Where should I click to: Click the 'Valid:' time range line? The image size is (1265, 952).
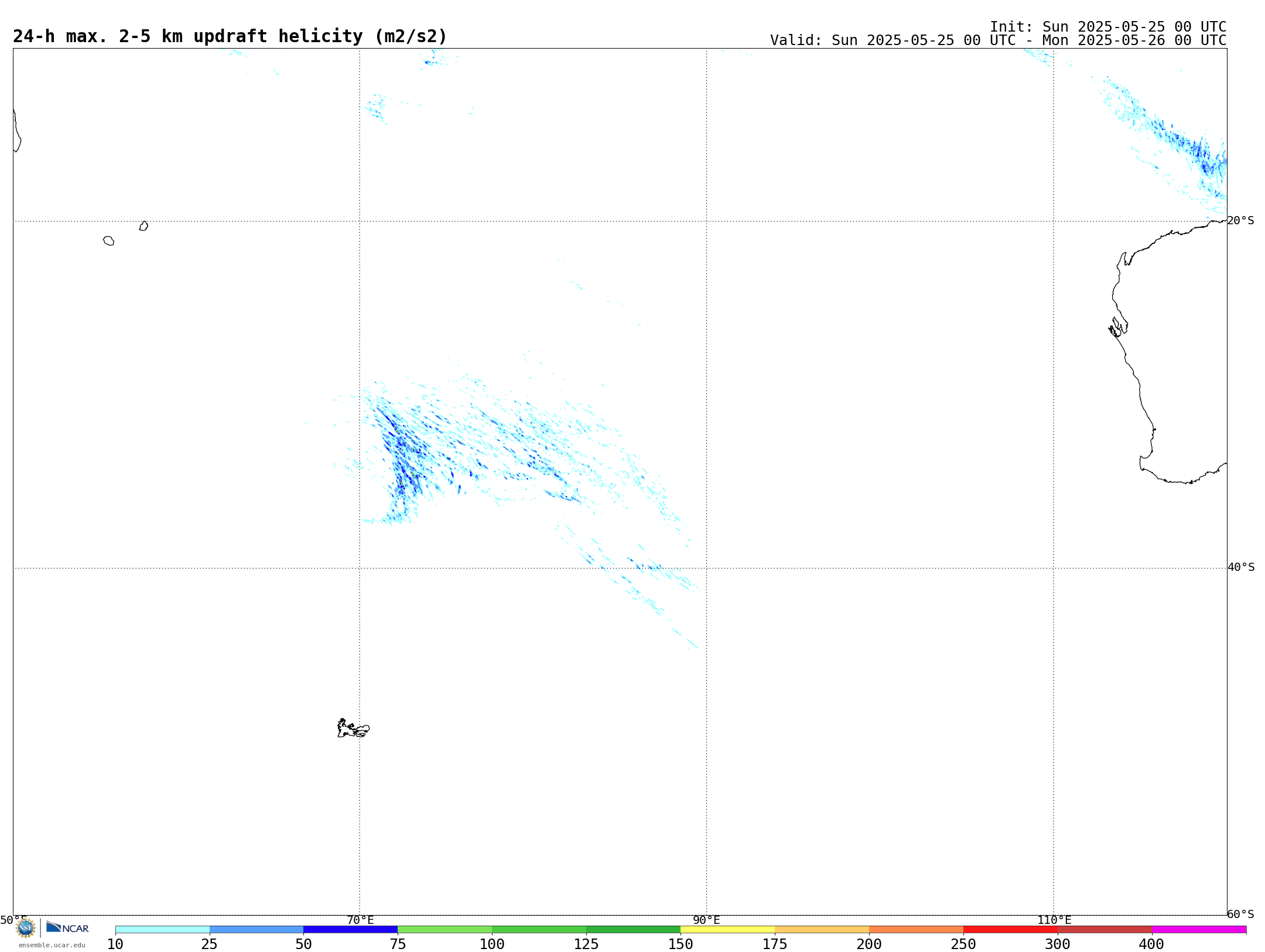coord(998,40)
